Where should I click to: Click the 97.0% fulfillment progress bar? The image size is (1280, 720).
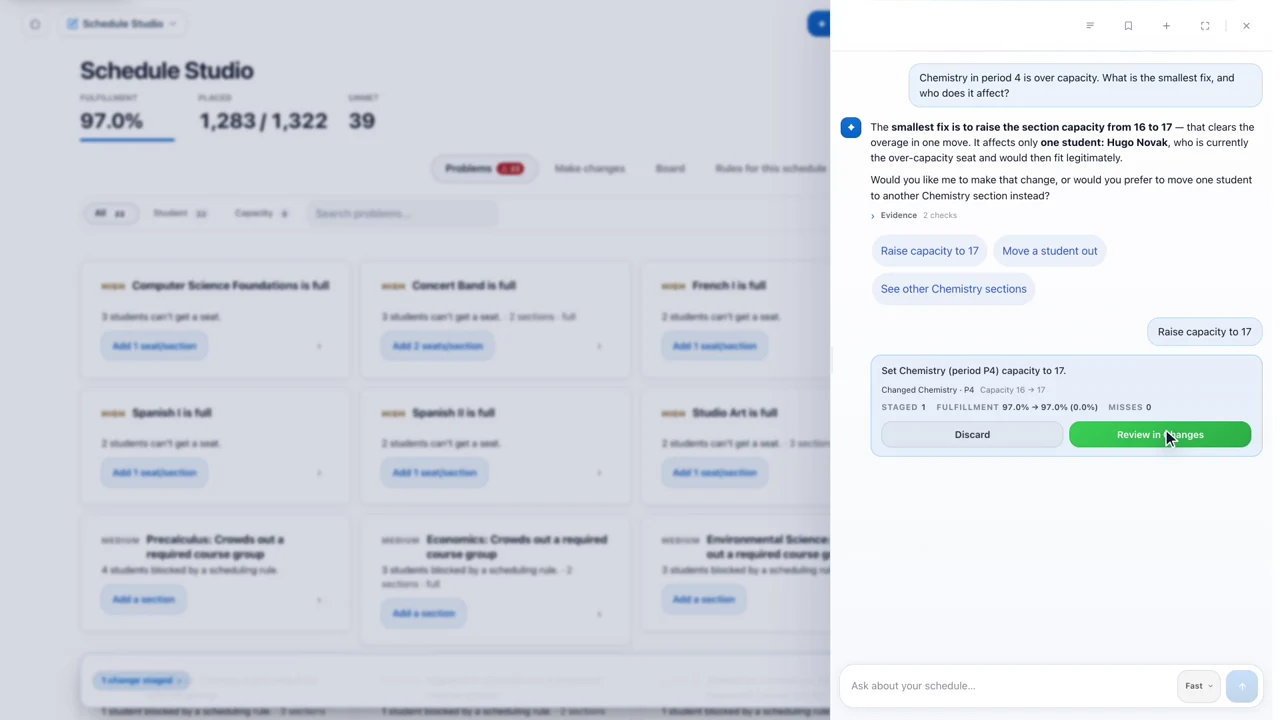point(127,139)
